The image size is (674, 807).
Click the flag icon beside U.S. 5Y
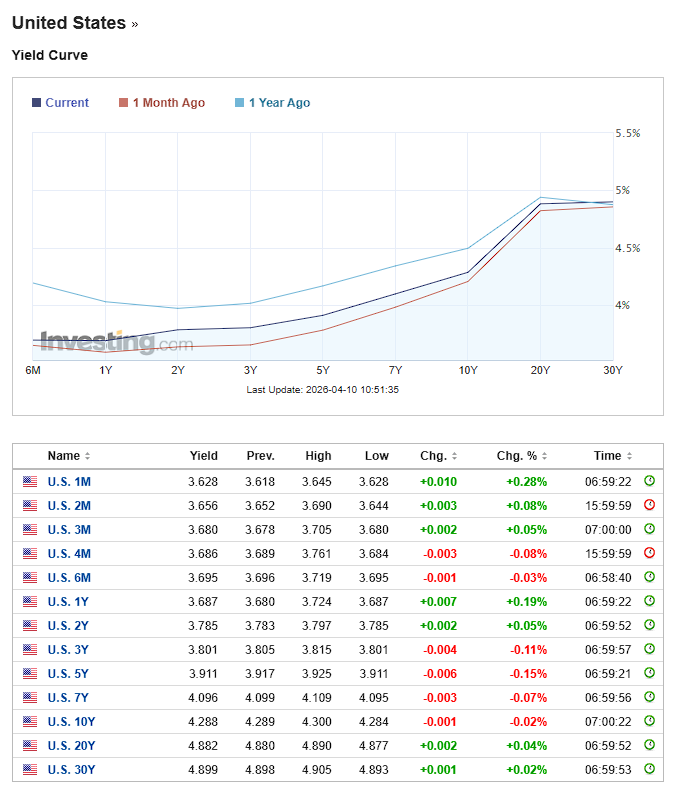pyautogui.click(x=30, y=674)
